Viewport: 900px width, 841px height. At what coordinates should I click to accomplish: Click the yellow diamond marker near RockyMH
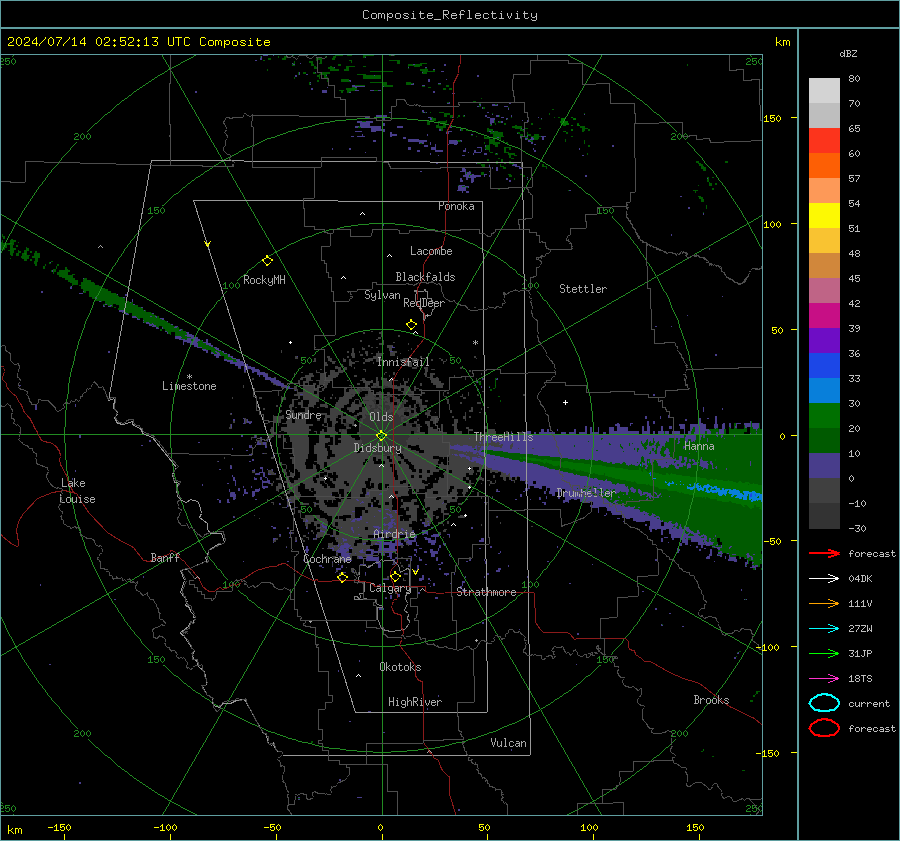click(267, 261)
